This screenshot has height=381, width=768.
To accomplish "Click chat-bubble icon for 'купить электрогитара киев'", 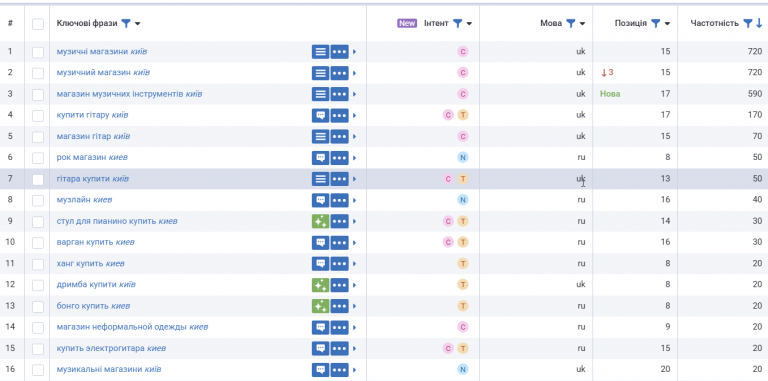I will click(320, 348).
